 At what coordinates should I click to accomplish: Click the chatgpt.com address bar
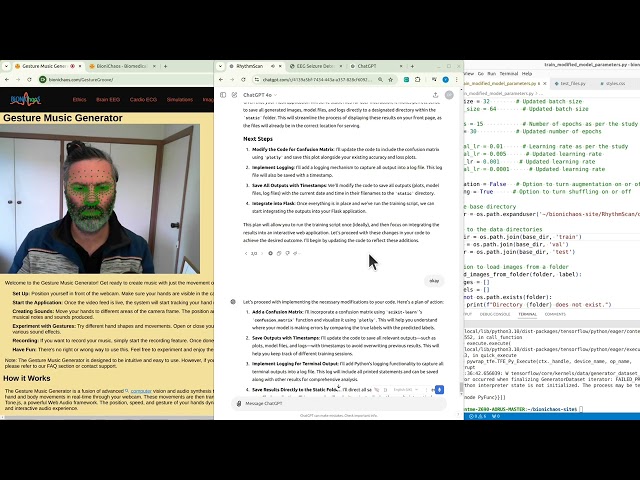316,80
